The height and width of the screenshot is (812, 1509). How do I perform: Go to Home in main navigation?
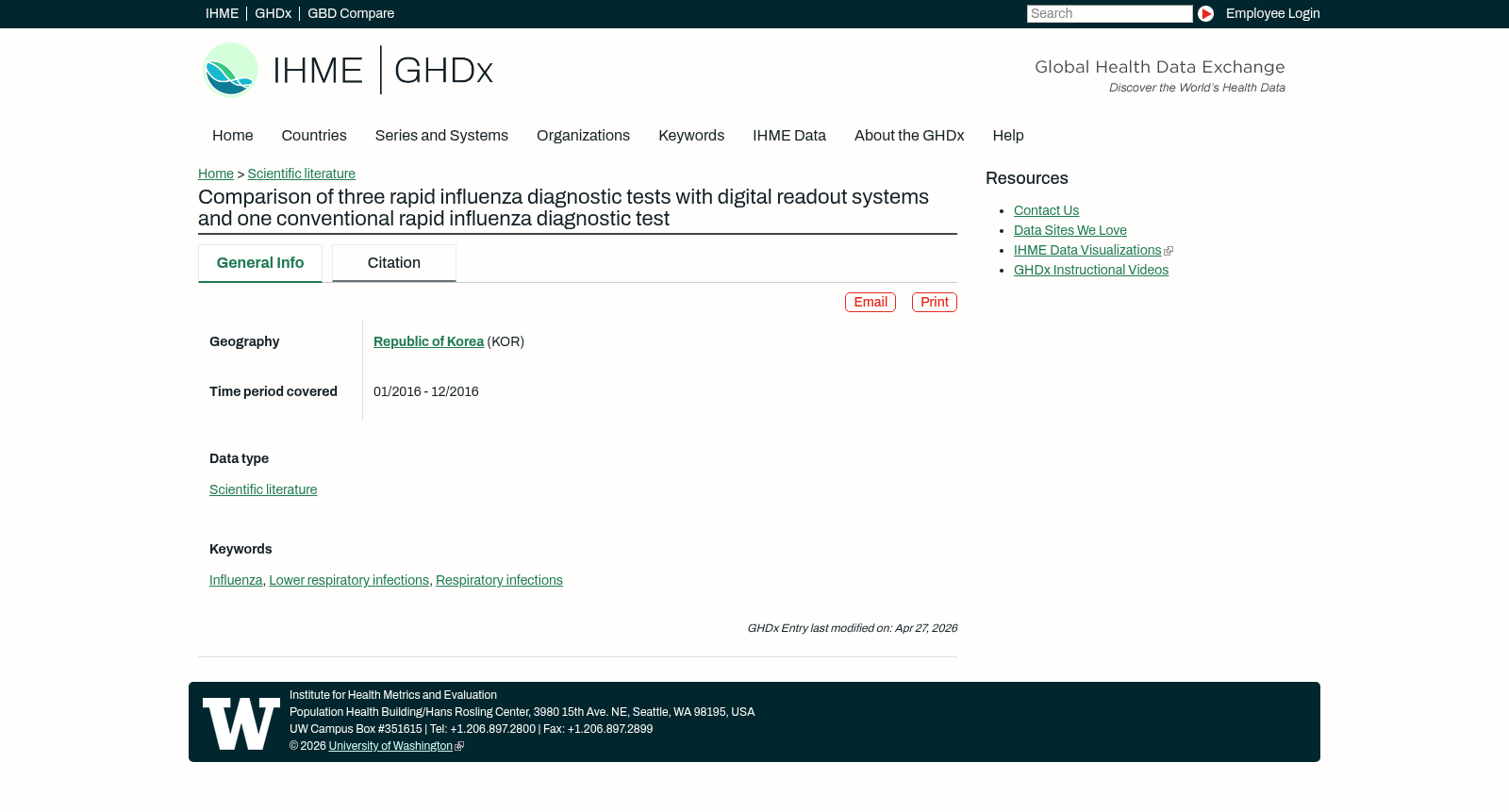coord(233,136)
